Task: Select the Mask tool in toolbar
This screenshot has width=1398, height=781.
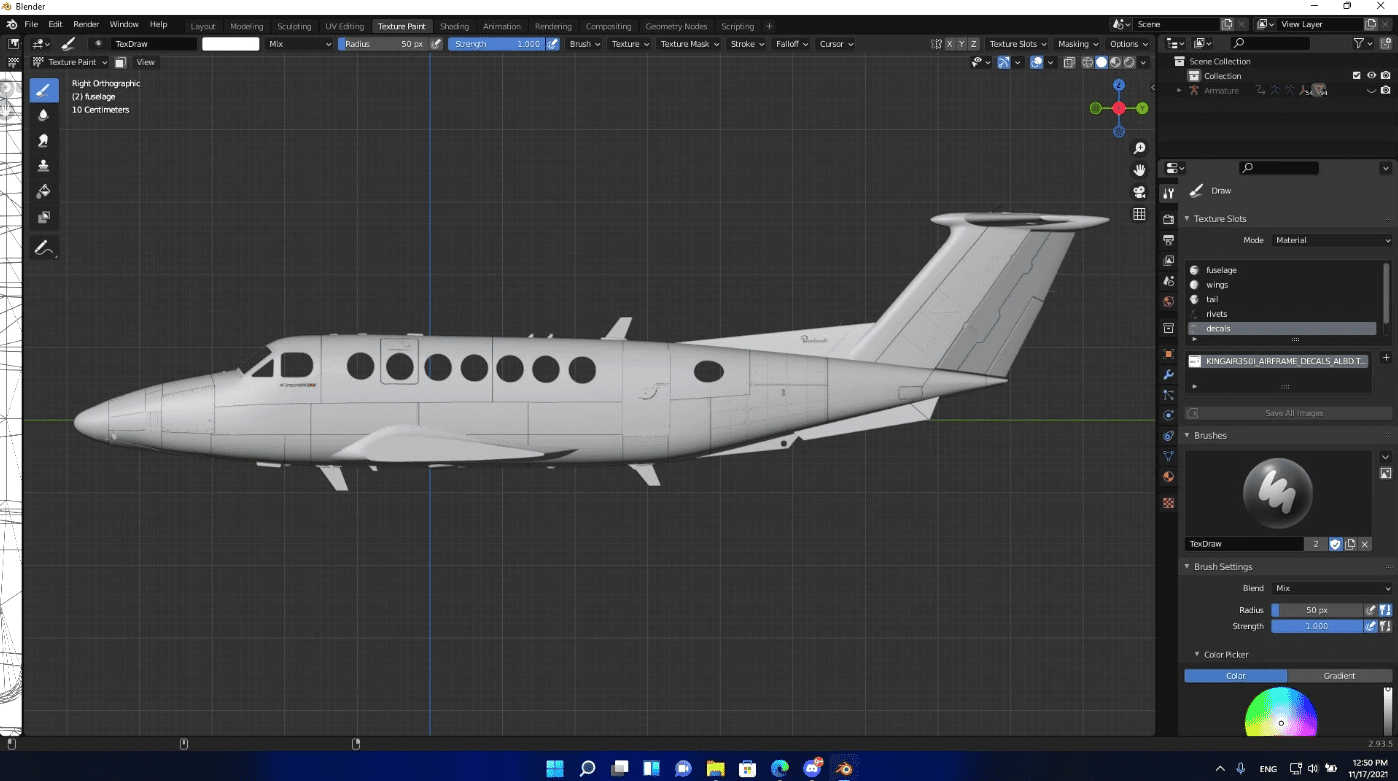Action: 44,217
